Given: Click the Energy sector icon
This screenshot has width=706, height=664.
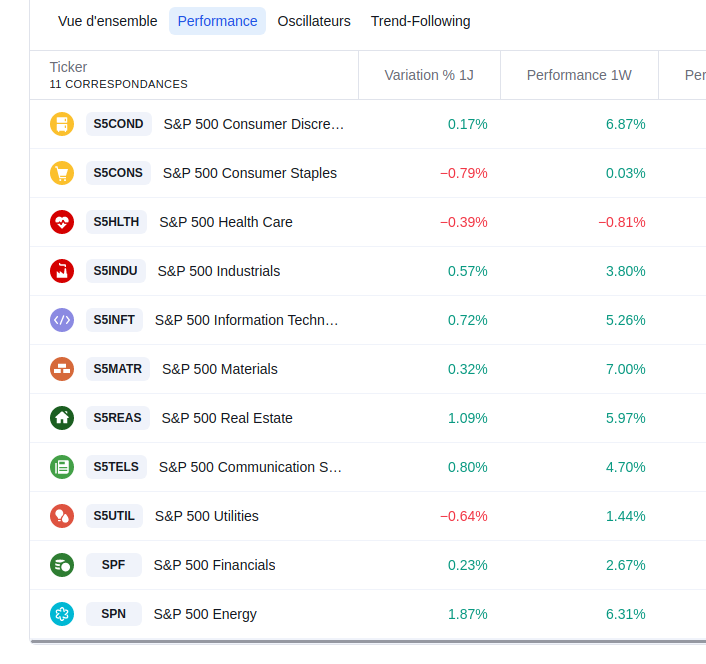Looking at the screenshot, I should (62, 614).
